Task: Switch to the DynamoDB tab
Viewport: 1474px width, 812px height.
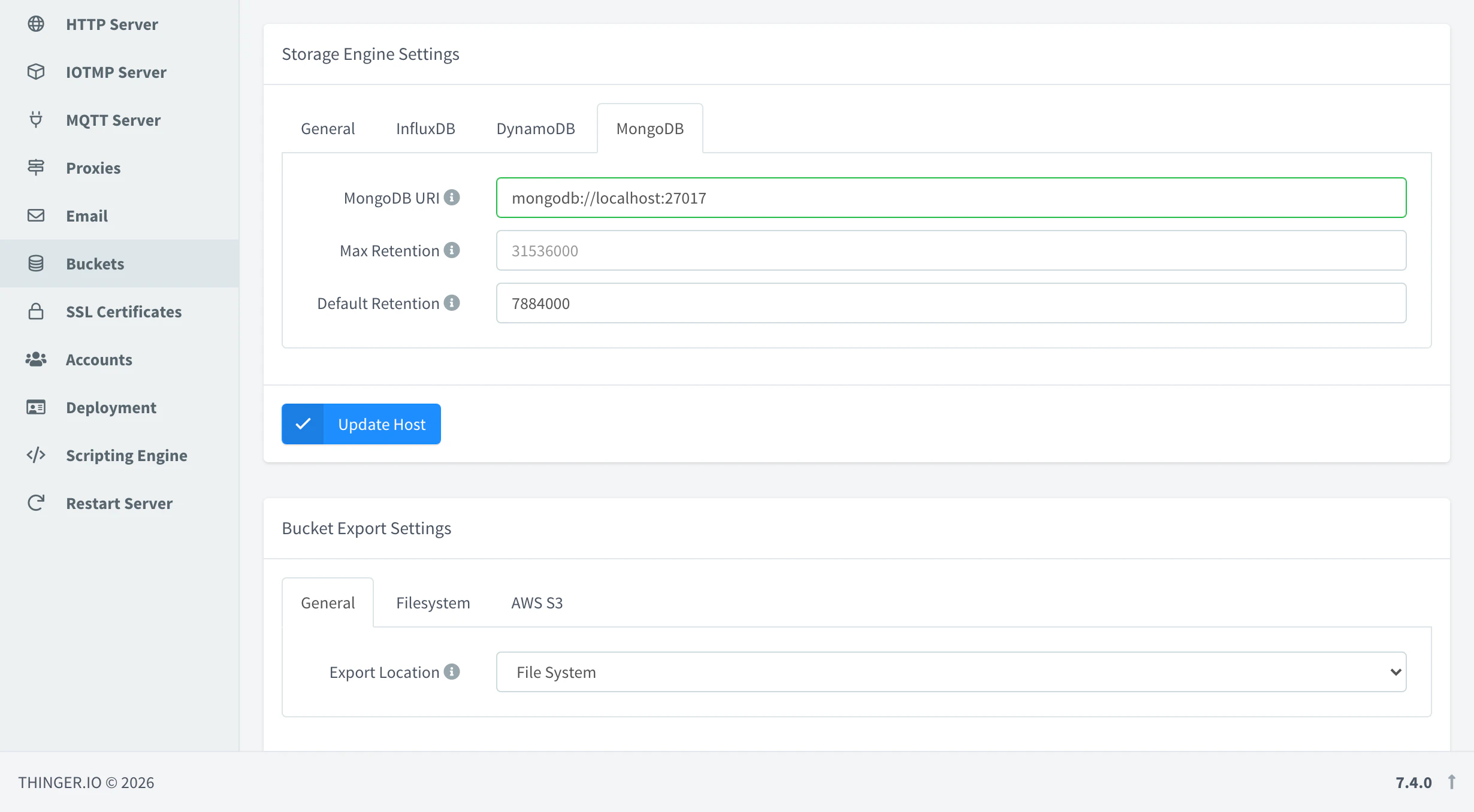Action: point(536,129)
